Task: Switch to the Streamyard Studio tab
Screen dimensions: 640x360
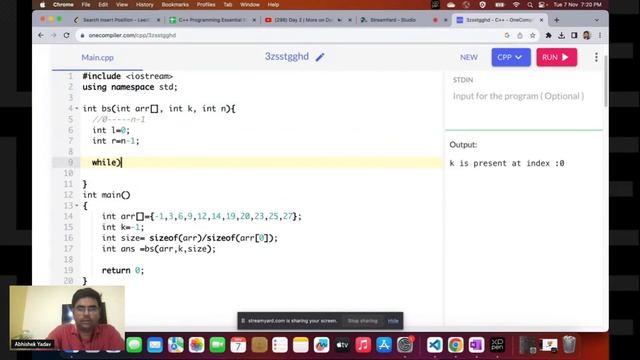Action: coord(393,20)
